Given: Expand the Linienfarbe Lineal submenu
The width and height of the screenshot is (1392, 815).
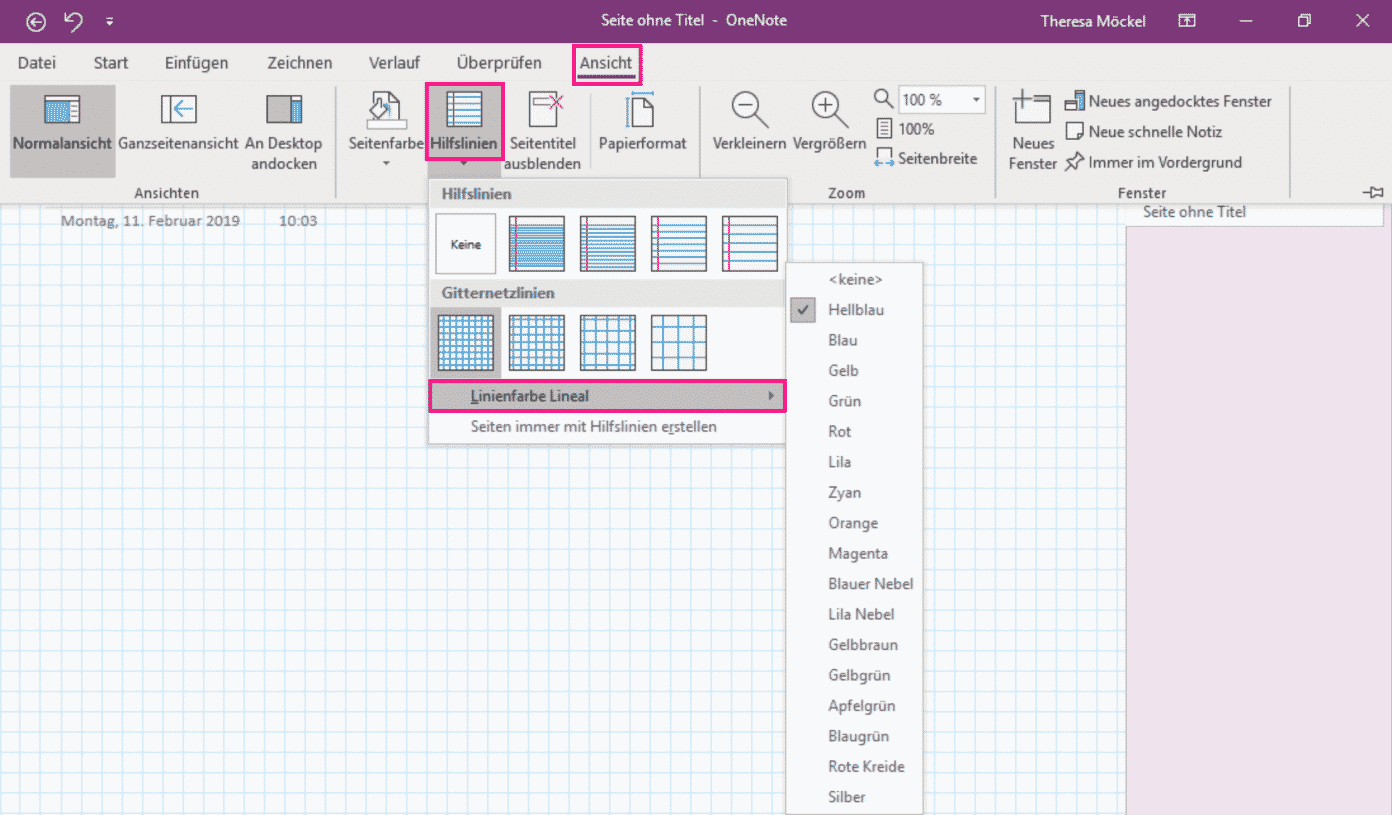Looking at the screenshot, I should click(x=607, y=396).
